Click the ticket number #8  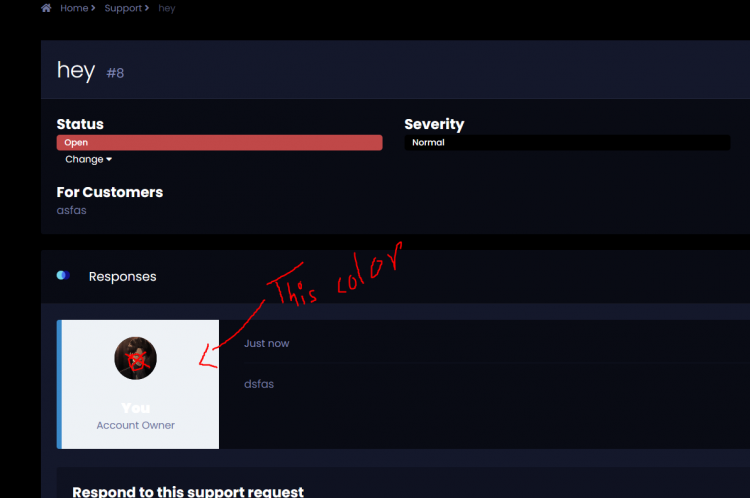point(115,73)
